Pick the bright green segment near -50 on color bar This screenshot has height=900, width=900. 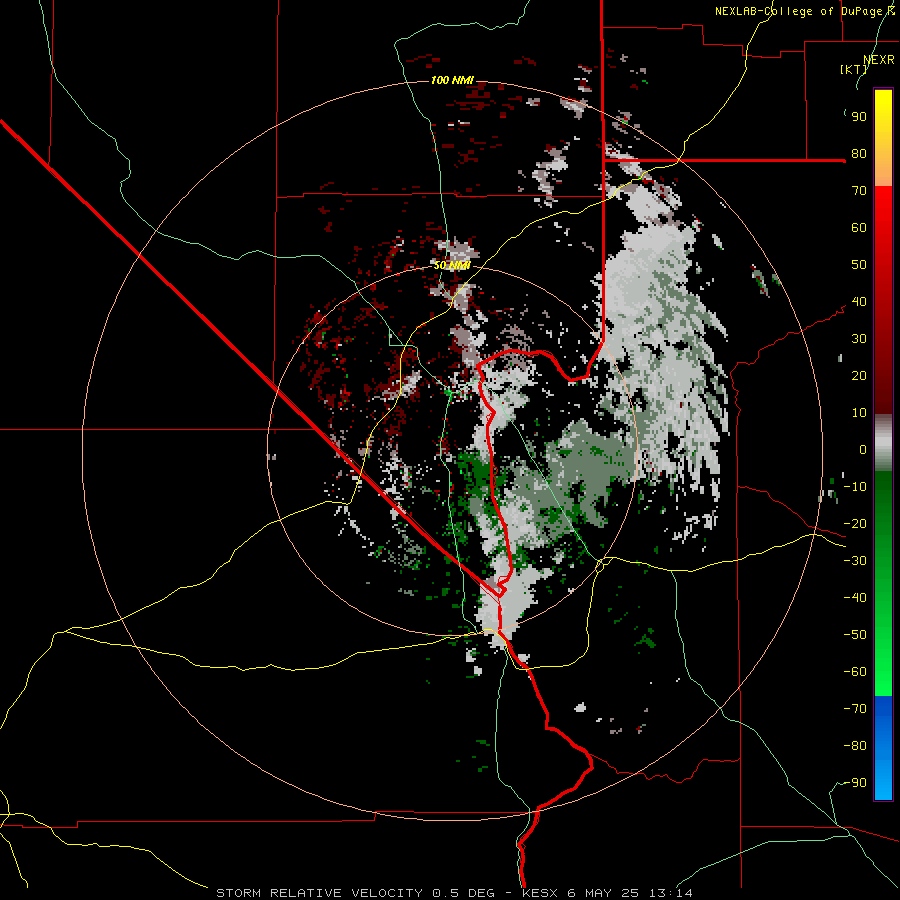[883, 637]
